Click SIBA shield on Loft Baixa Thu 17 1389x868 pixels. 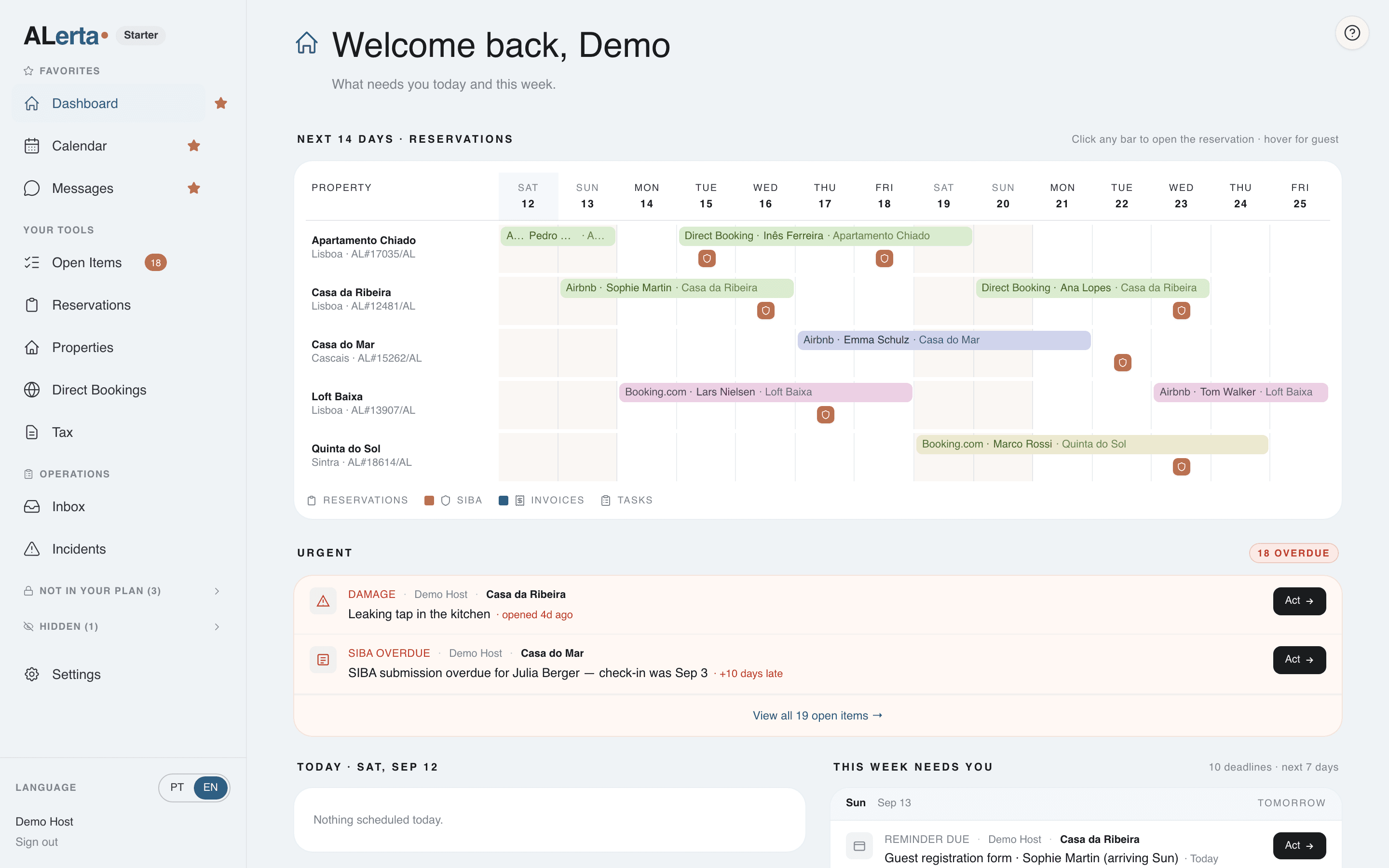pos(825,415)
